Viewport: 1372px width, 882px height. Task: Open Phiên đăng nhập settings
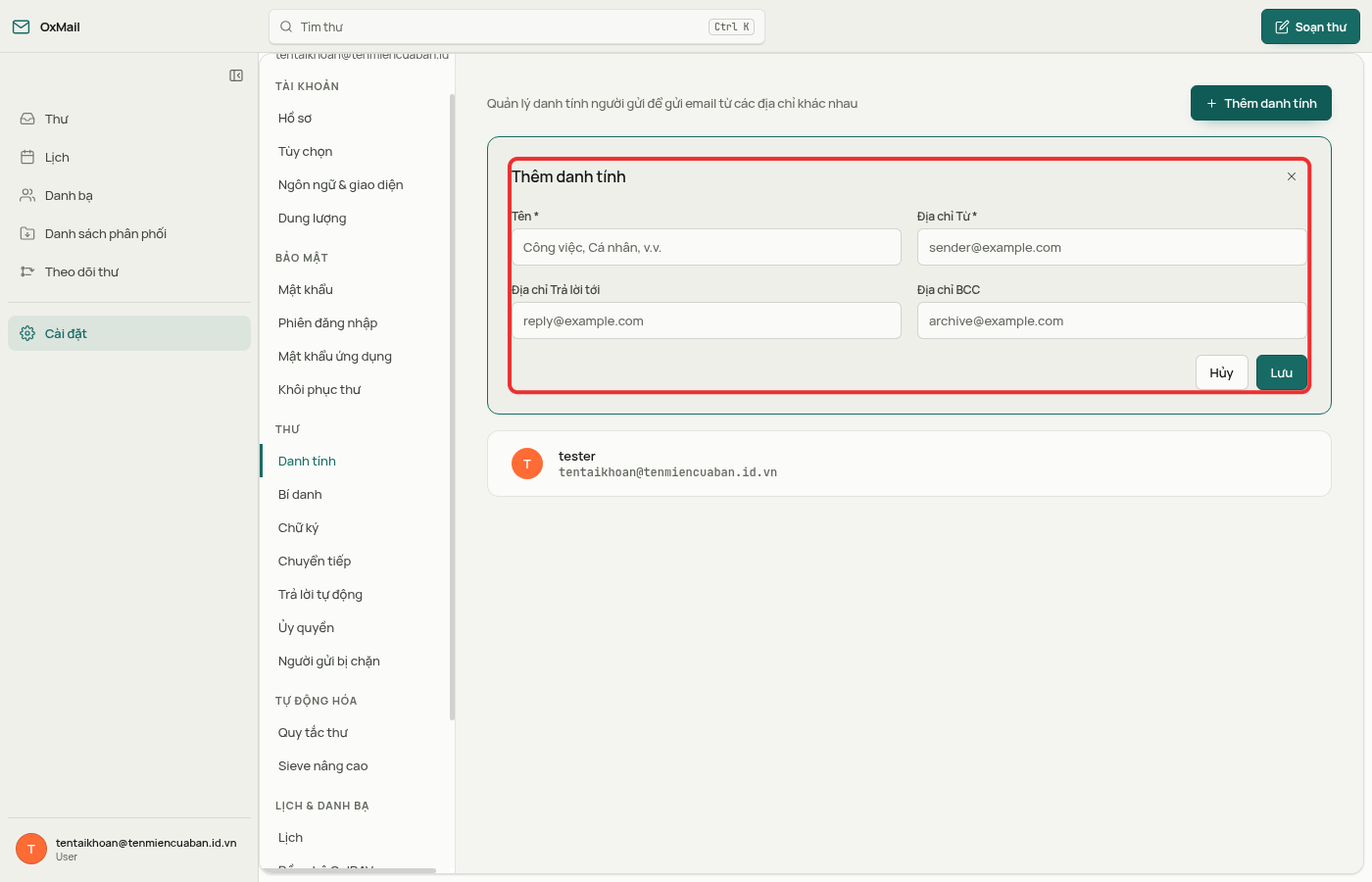point(355,322)
